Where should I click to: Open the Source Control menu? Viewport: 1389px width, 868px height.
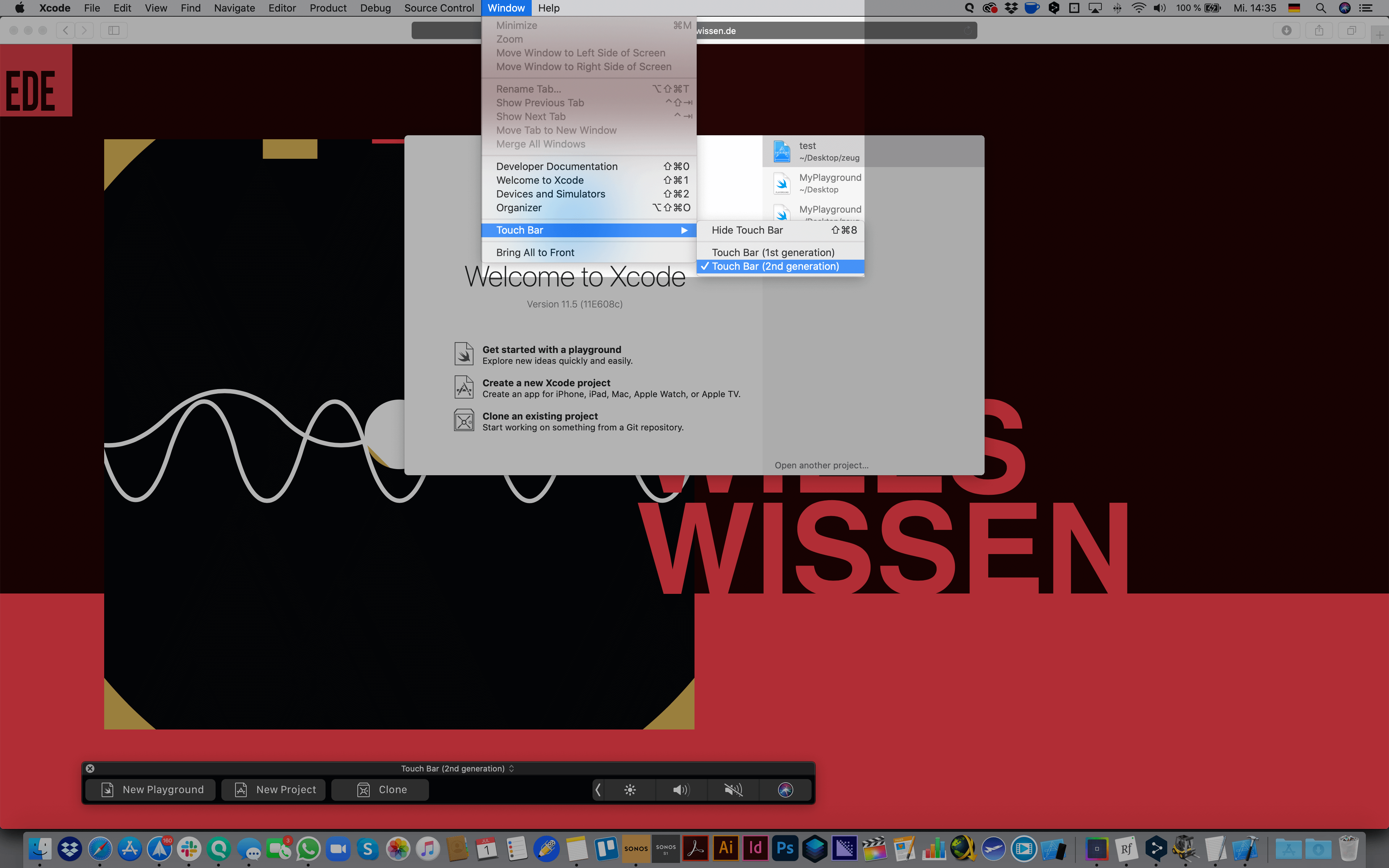[438, 8]
